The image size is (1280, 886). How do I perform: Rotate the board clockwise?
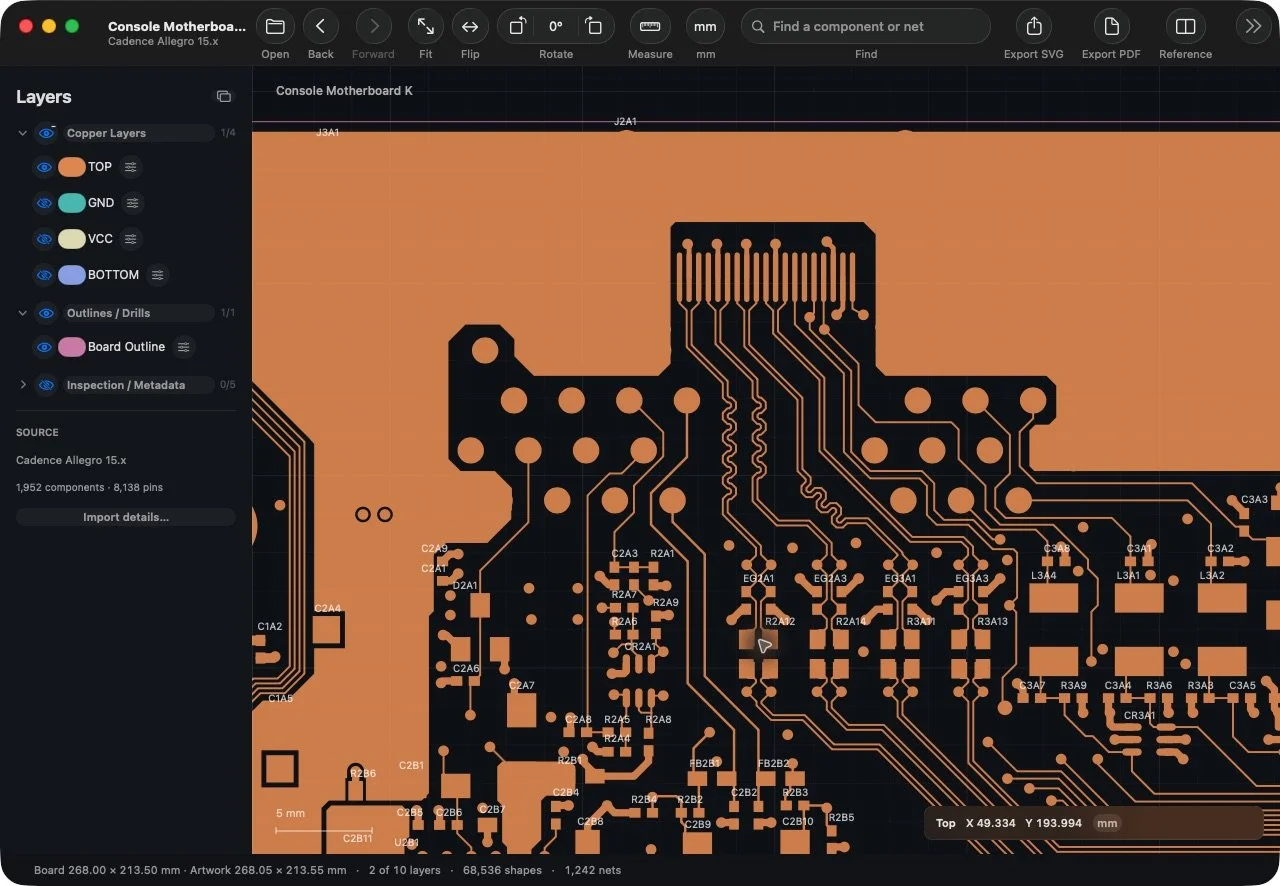pyautogui.click(x=594, y=27)
